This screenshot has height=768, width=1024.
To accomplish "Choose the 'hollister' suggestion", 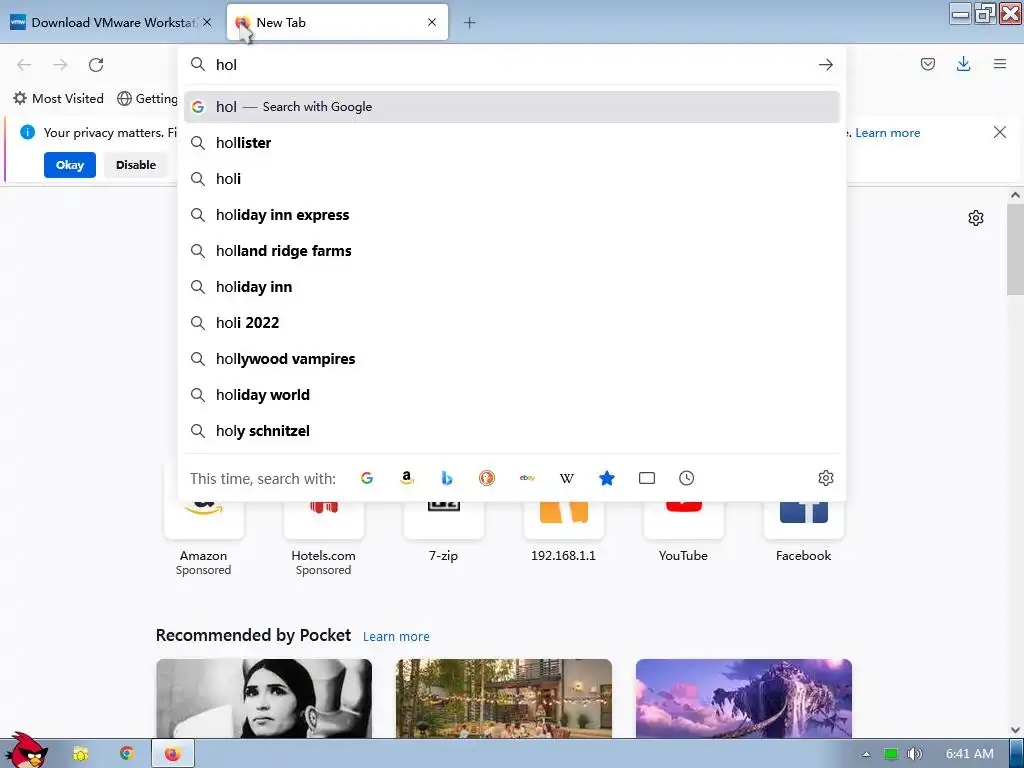I will (x=511, y=142).
